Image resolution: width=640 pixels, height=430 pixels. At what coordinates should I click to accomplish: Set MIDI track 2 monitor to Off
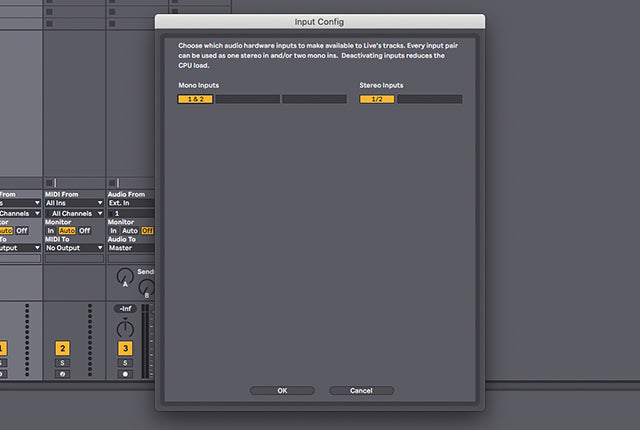(x=84, y=231)
